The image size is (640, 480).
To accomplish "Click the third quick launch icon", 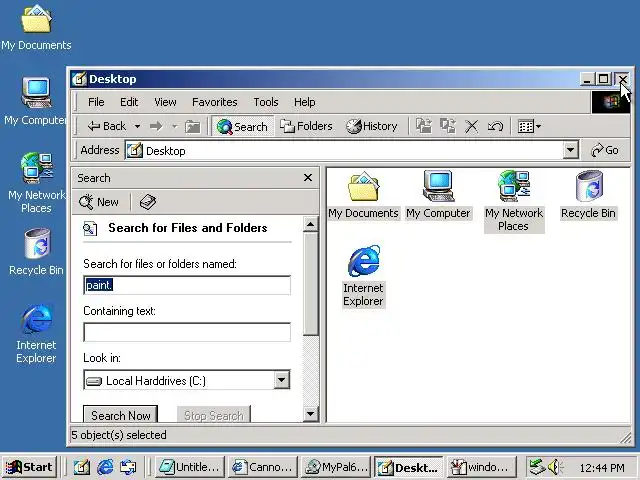I will [128, 467].
